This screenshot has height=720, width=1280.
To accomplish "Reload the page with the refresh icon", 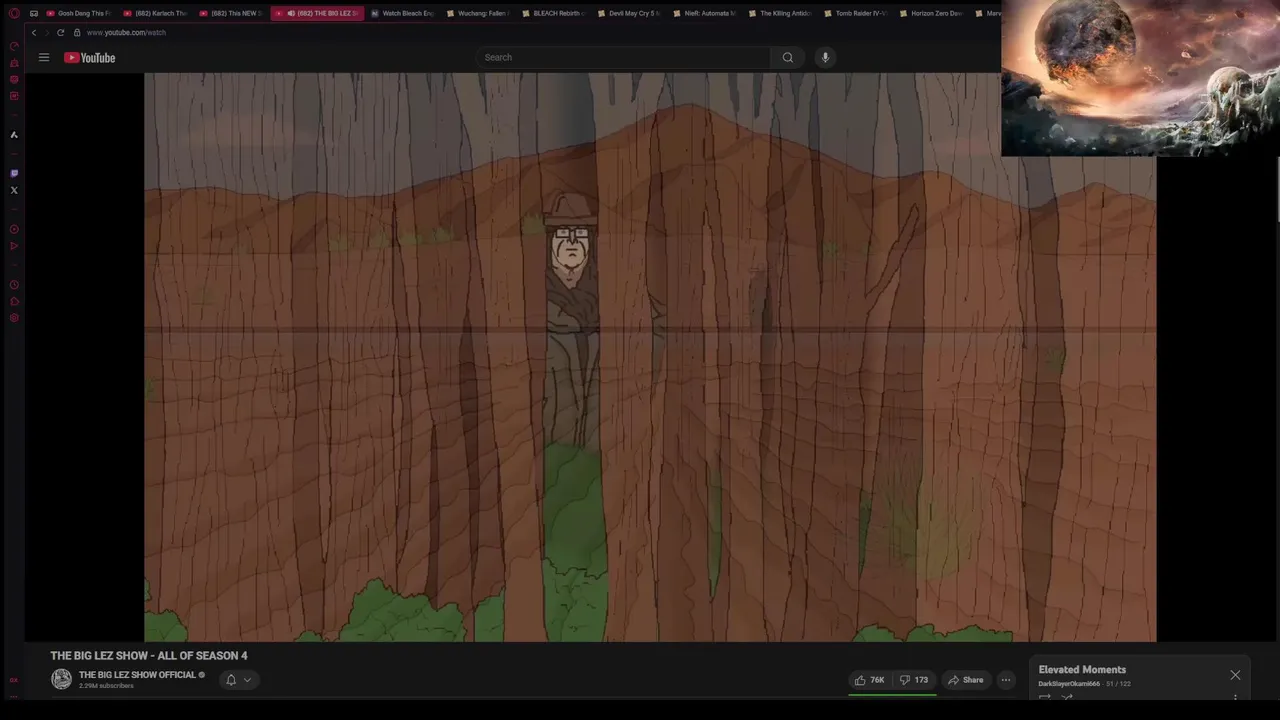I will (x=60, y=32).
